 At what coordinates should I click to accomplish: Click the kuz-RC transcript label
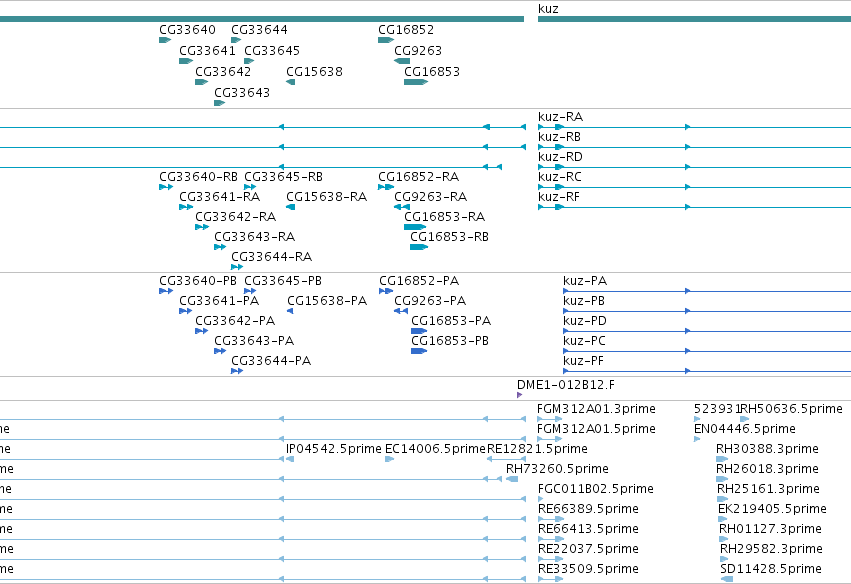point(560,177)
